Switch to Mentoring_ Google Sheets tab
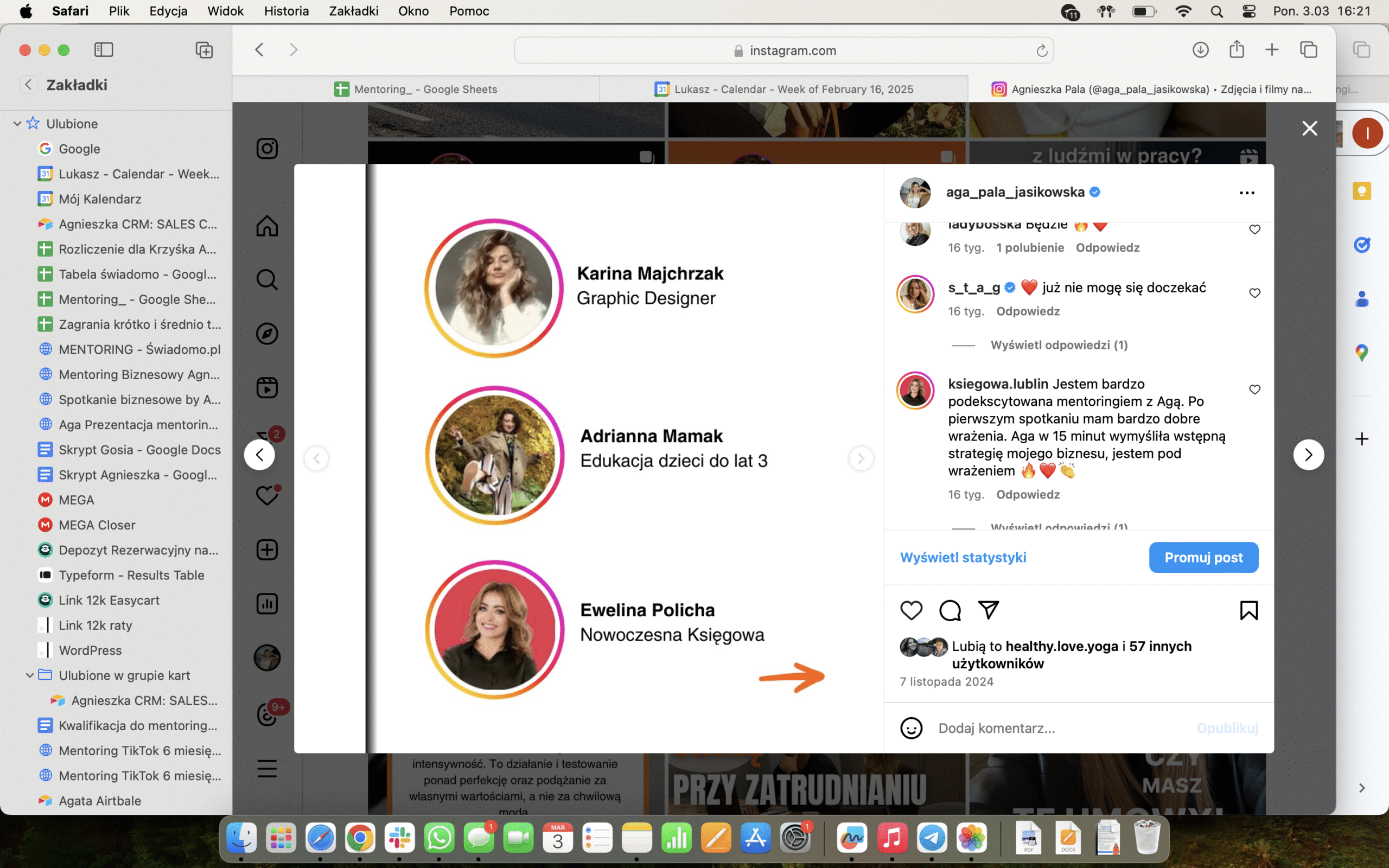Screen dimensions: 1389x868 point(416,89)
